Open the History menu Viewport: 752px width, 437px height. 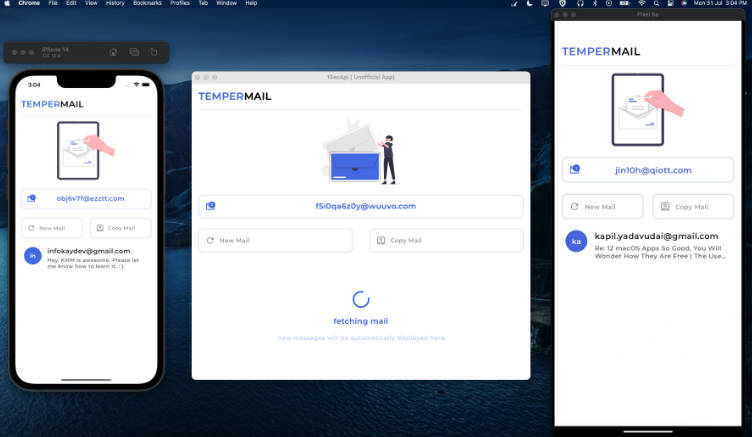(x=115, y=3)
